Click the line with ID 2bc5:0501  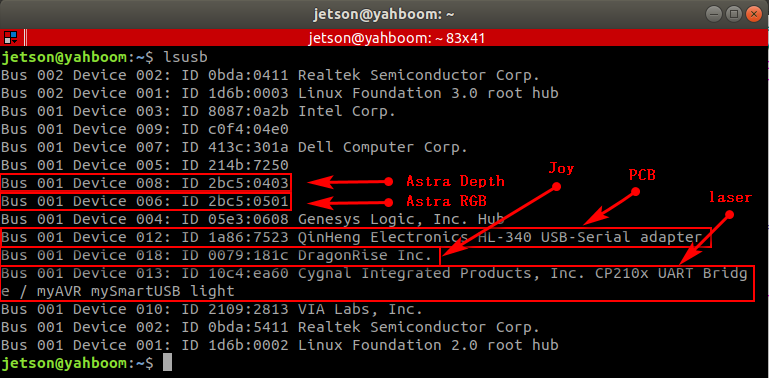(x=146, y=201)
